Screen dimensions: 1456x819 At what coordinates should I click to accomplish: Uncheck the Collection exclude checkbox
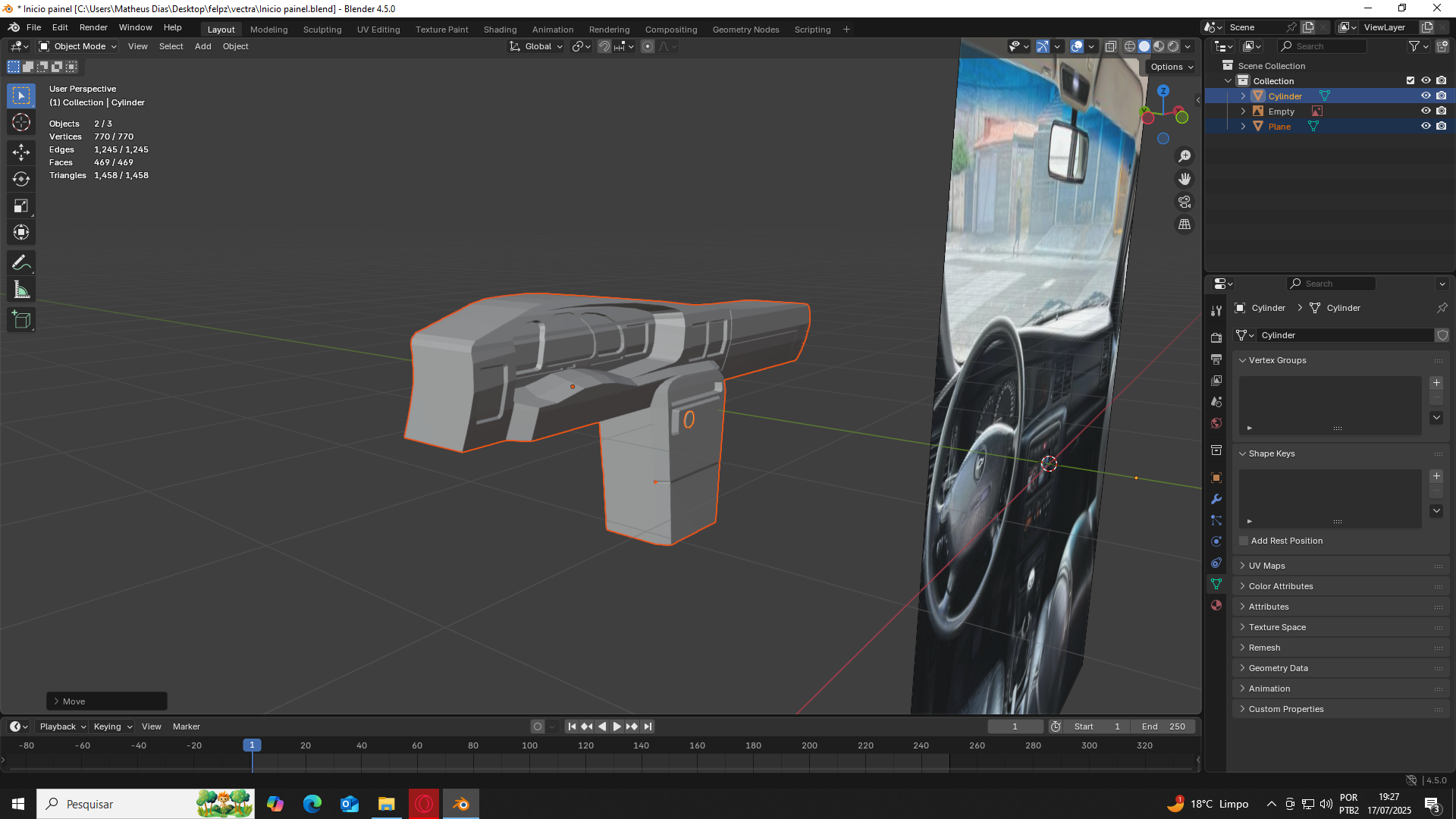[1410, 80]
